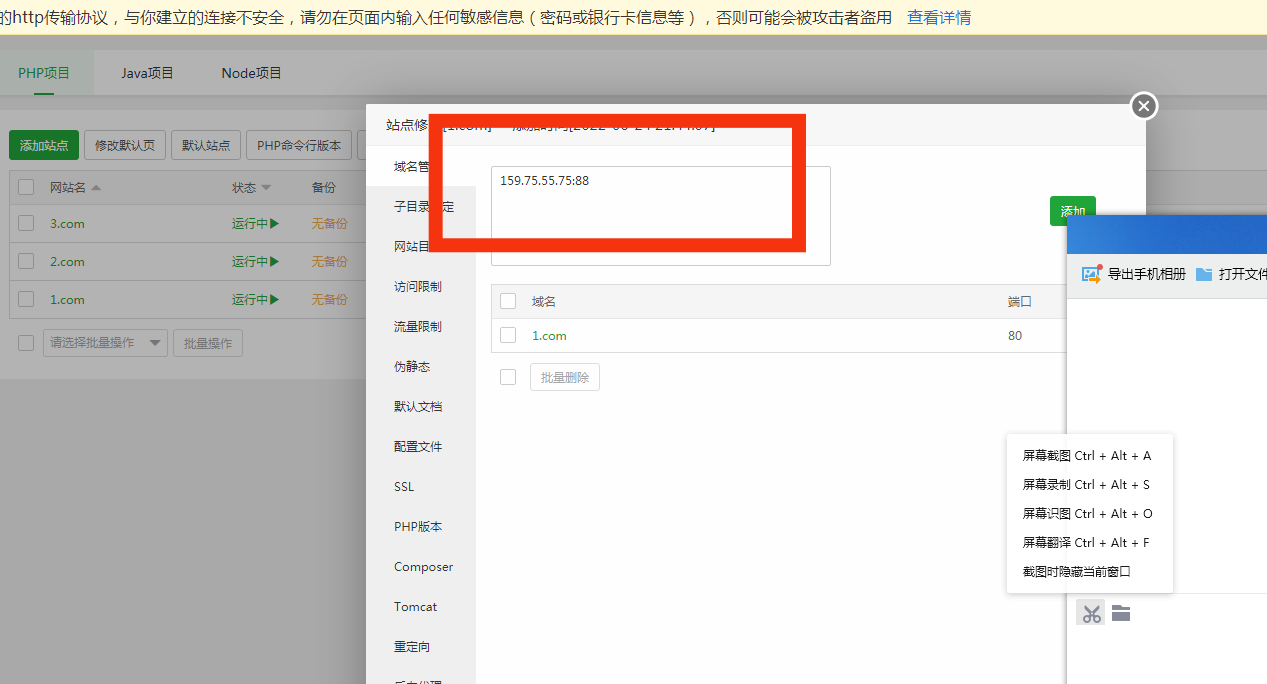1267x684 pixels.
Task: Switch to the Node项目 tab
Action: [x=250, y=72]
